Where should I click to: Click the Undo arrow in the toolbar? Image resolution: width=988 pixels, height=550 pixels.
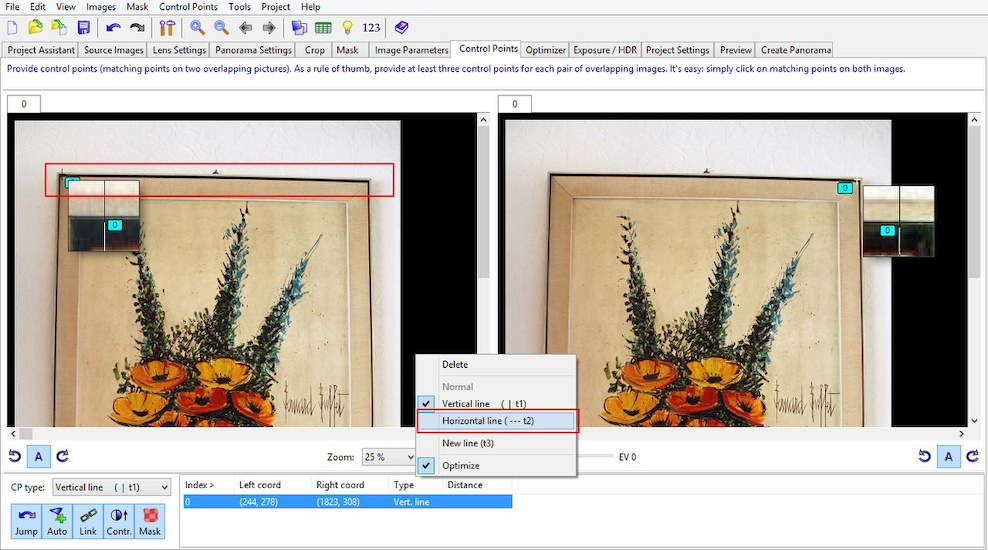point(113,28)
